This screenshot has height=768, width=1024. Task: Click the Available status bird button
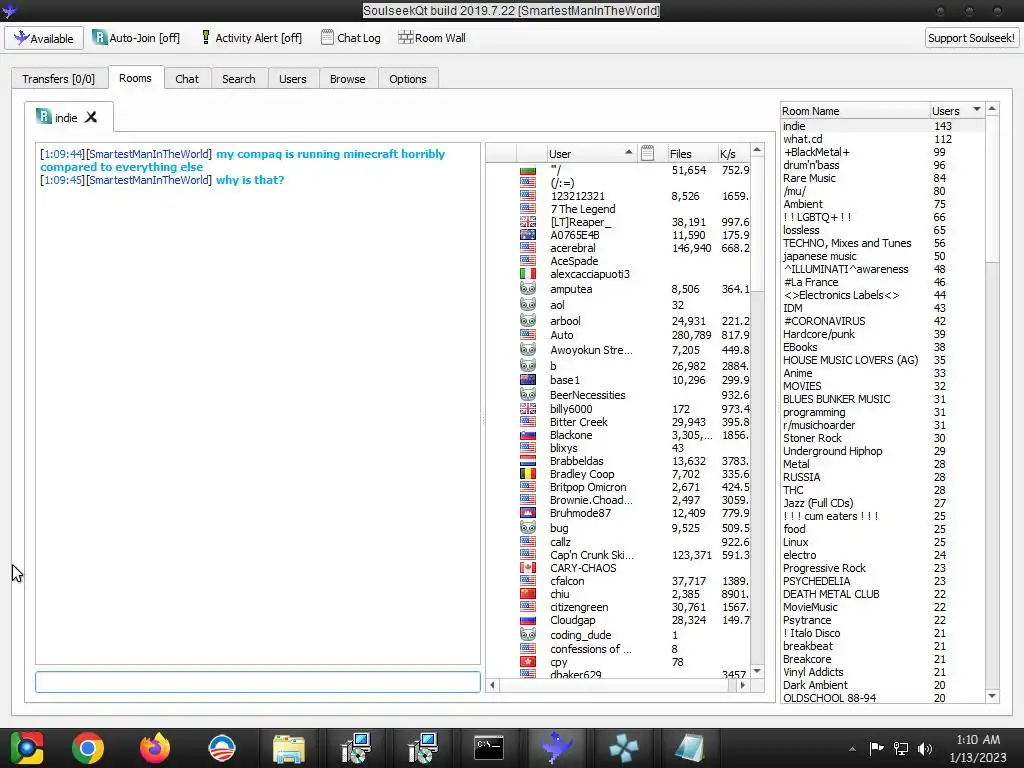pos(44,38)
